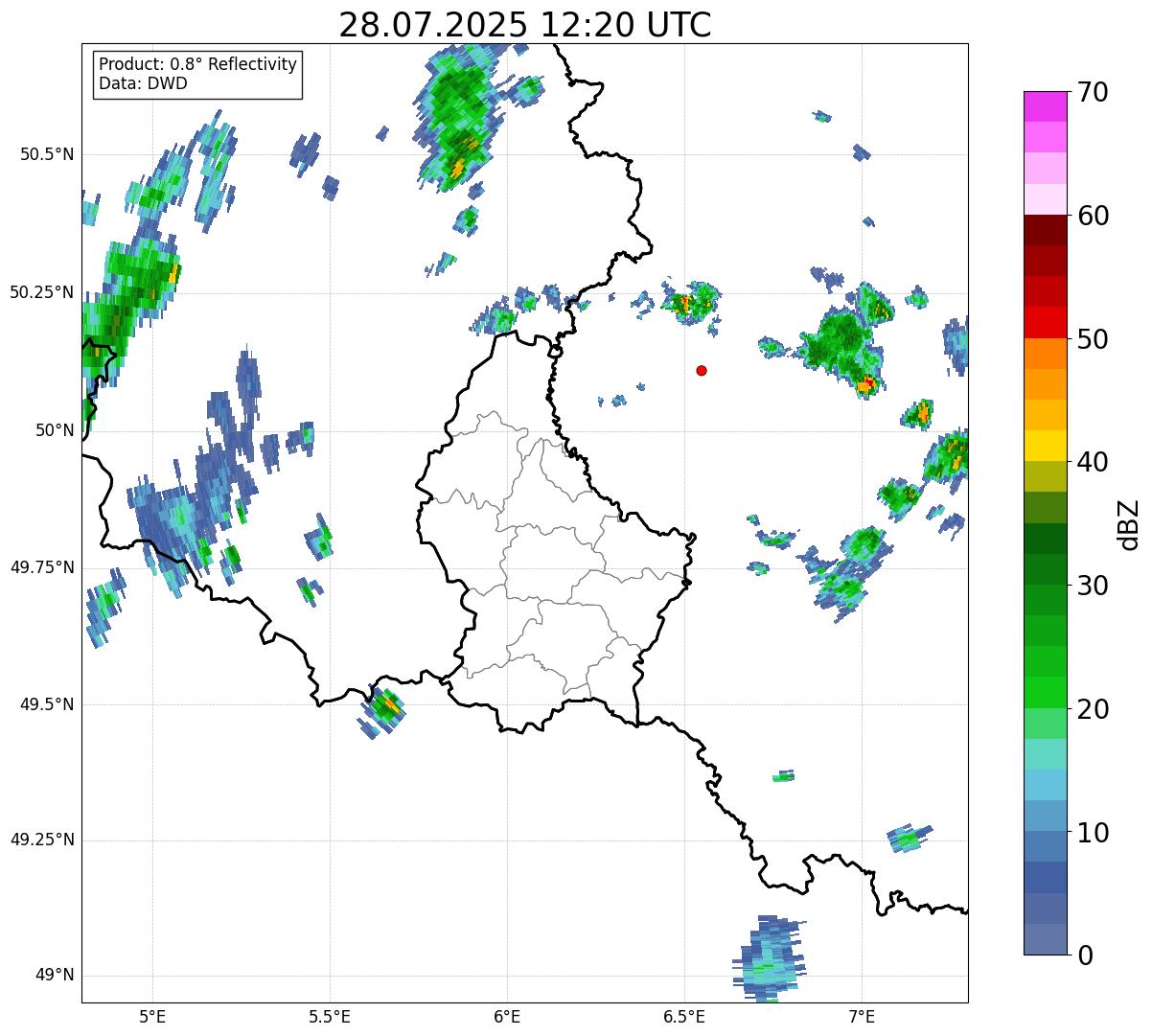
Task: Click the longitude label "6.5°E"
Action: pyautogui.click(x=684, y=1016)
